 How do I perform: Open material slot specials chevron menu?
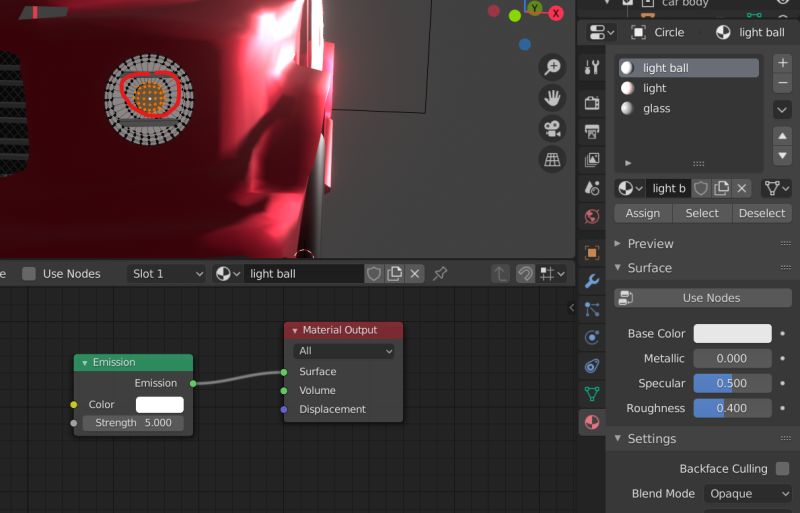[783, 109]
